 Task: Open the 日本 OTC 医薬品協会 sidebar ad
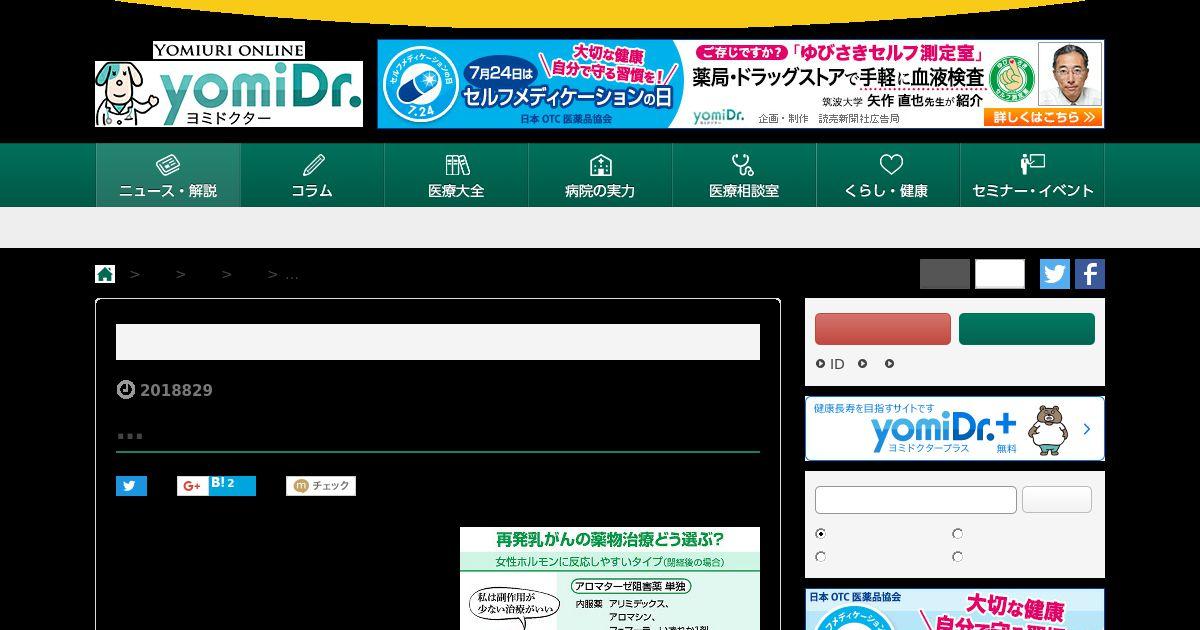[955, 609]
